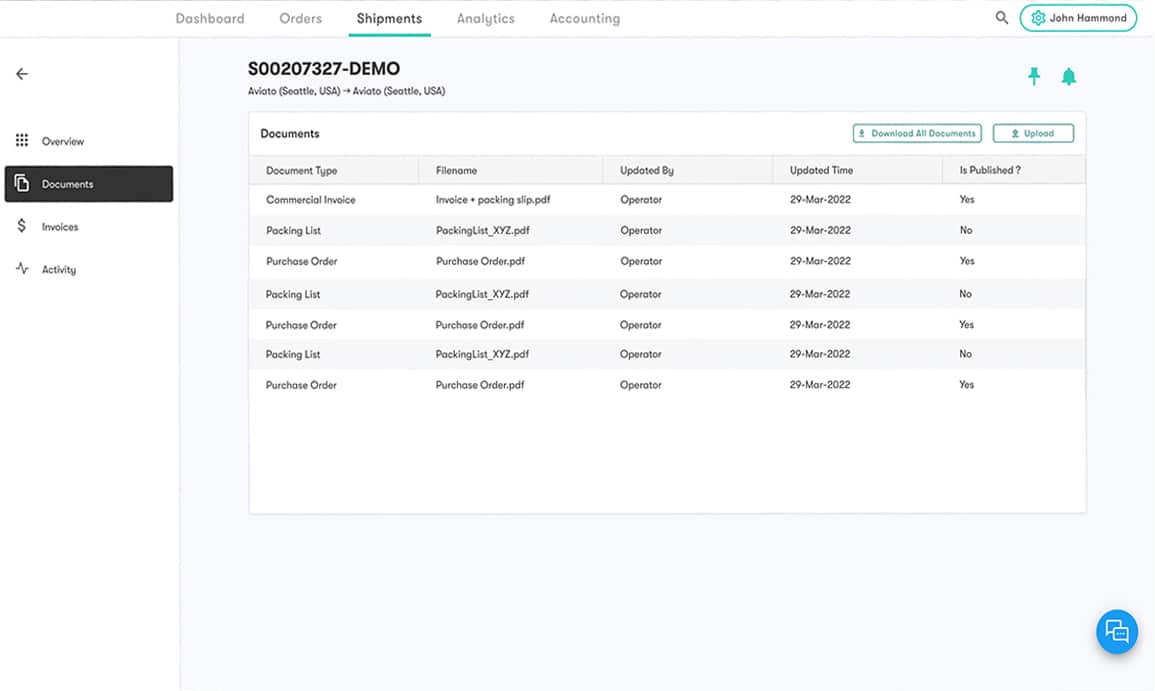The height and width of the screenshot is (691, 1155).
Task: Click the Upload button
Action: tap(1033, 133)
